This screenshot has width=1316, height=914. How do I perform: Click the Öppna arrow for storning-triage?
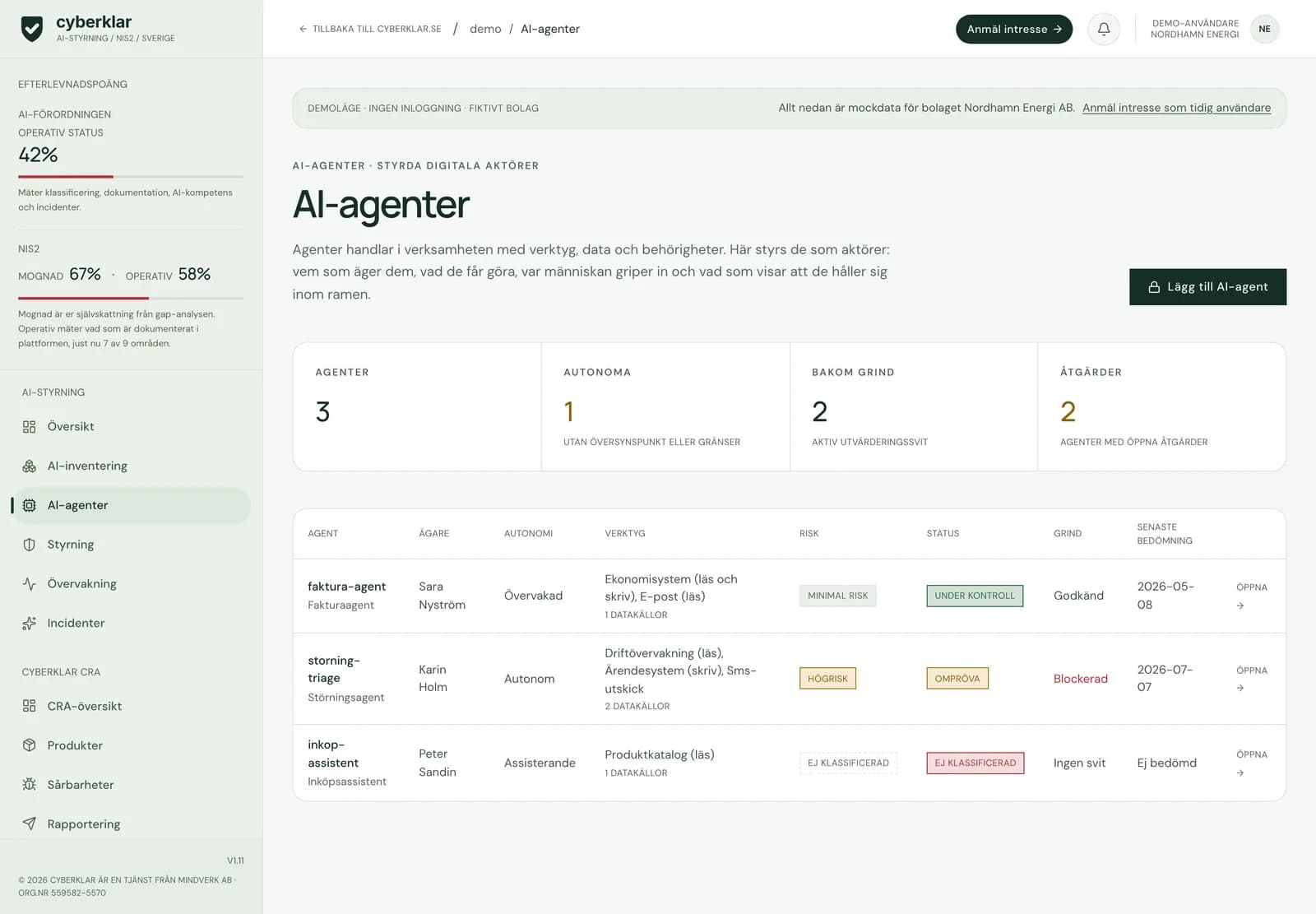pyautogui.click(x=1240, y=688)
